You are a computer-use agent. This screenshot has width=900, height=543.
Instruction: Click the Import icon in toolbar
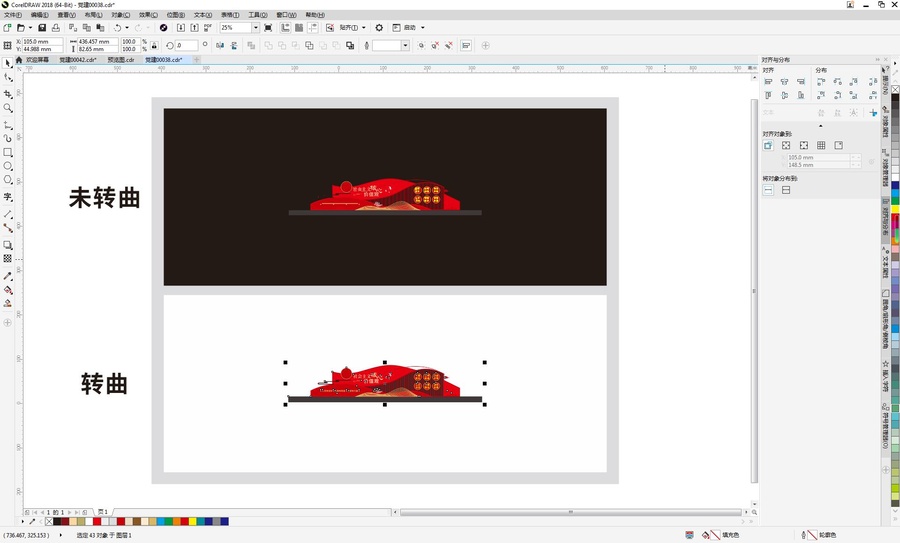tap(181, 28)
